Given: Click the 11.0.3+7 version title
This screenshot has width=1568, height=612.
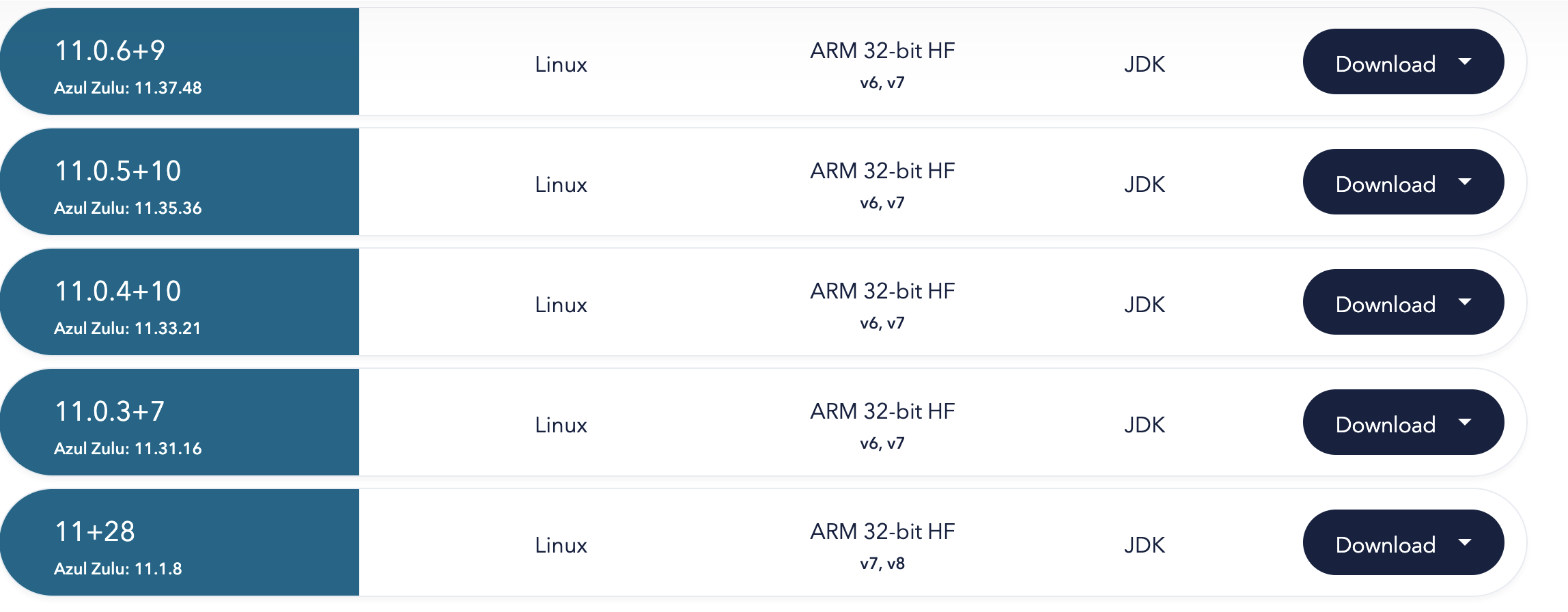Looking at the screenshot, I should click(x=110, y=411).
